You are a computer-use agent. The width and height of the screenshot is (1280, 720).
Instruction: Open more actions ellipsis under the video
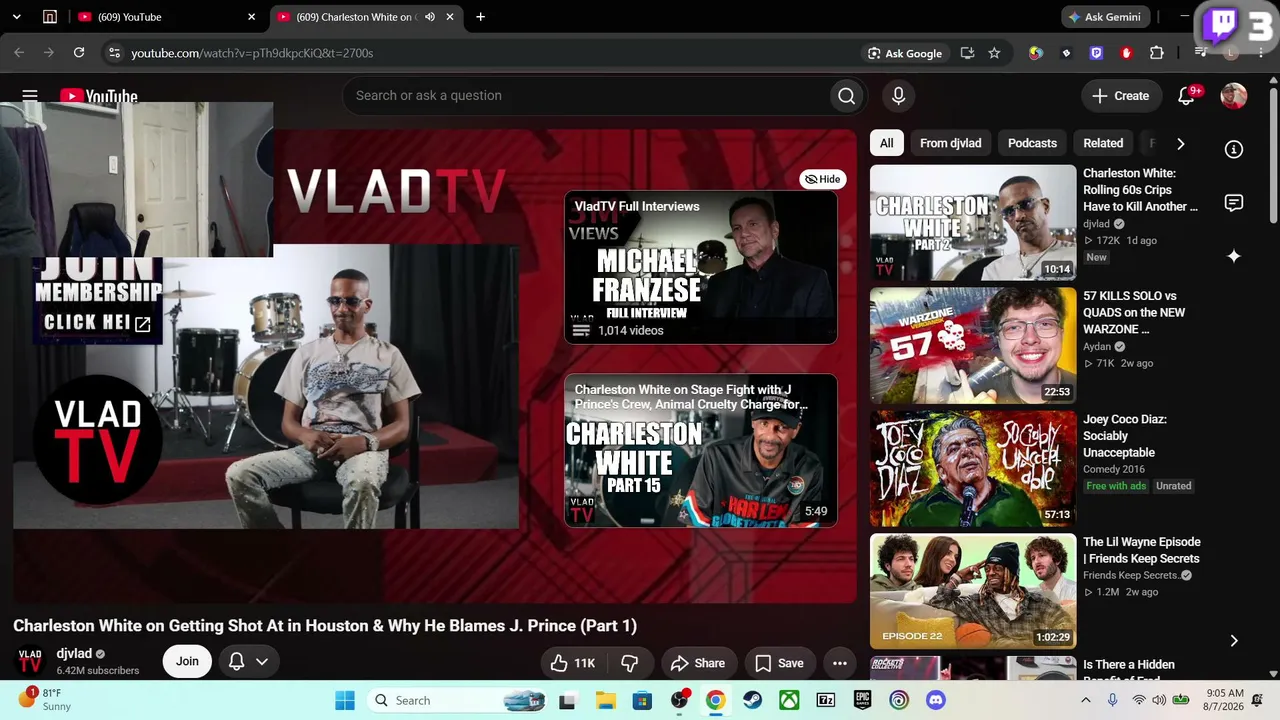pos(840,663)
